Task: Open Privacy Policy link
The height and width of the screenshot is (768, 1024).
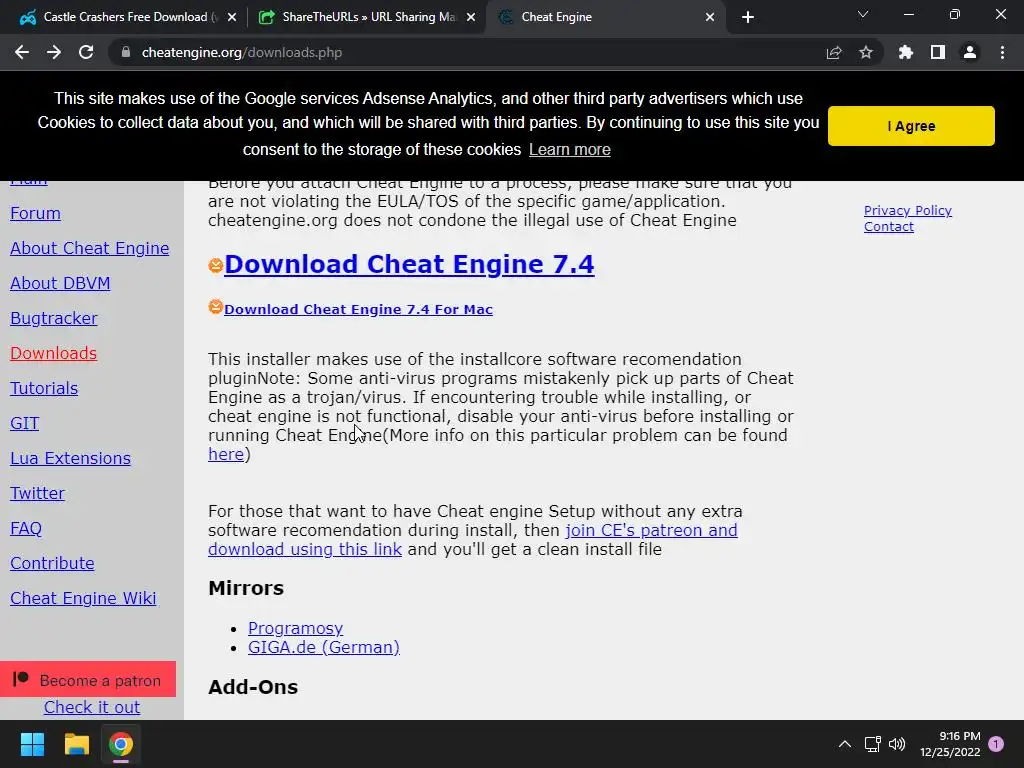Action: [907, 211]
